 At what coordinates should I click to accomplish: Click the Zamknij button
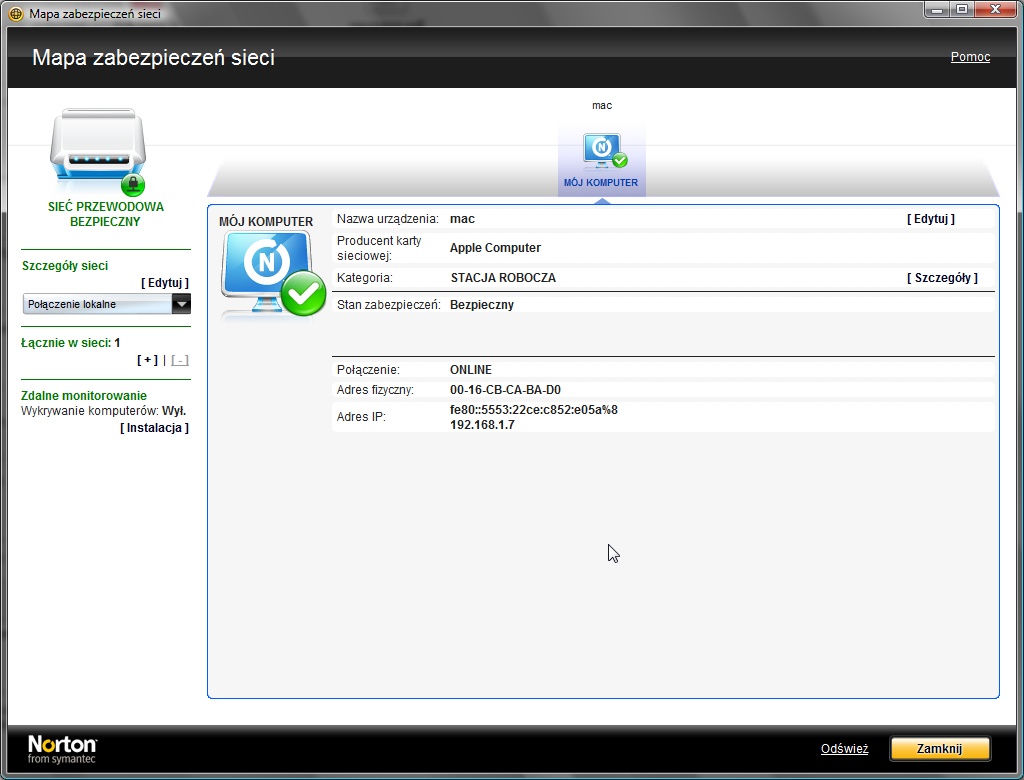click(x=940, y=749)
